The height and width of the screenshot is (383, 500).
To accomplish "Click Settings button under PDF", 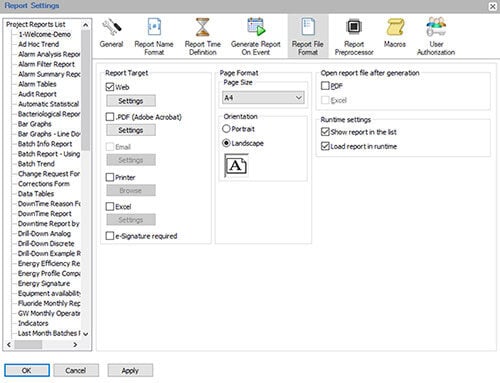I will tap(131, 130).
